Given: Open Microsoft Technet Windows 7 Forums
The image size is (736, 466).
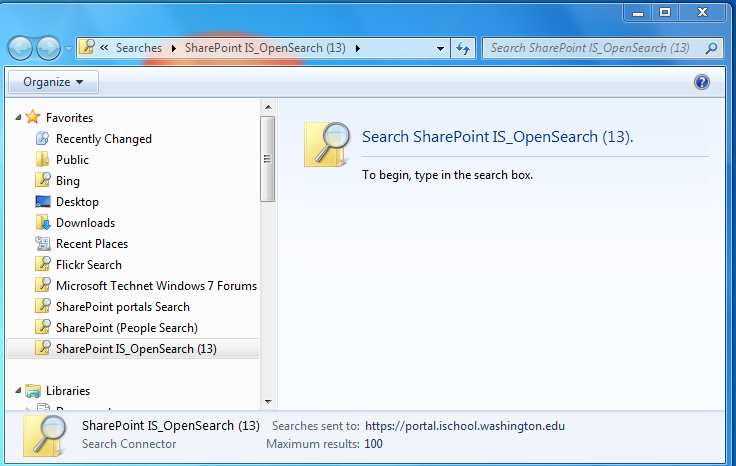Looking at the screenshot, I should click(x=156, y=286).
